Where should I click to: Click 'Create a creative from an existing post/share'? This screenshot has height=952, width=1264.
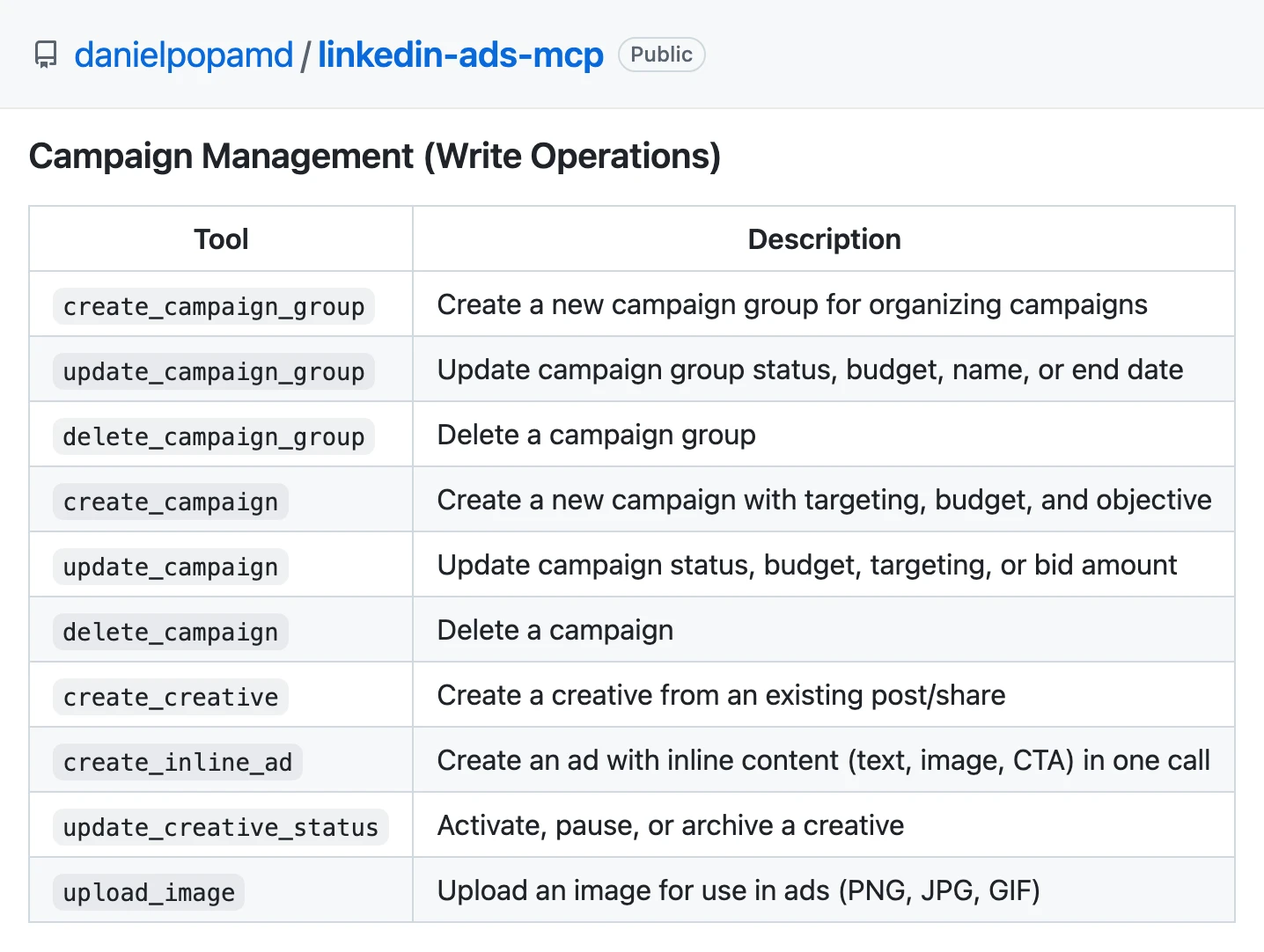721,695
